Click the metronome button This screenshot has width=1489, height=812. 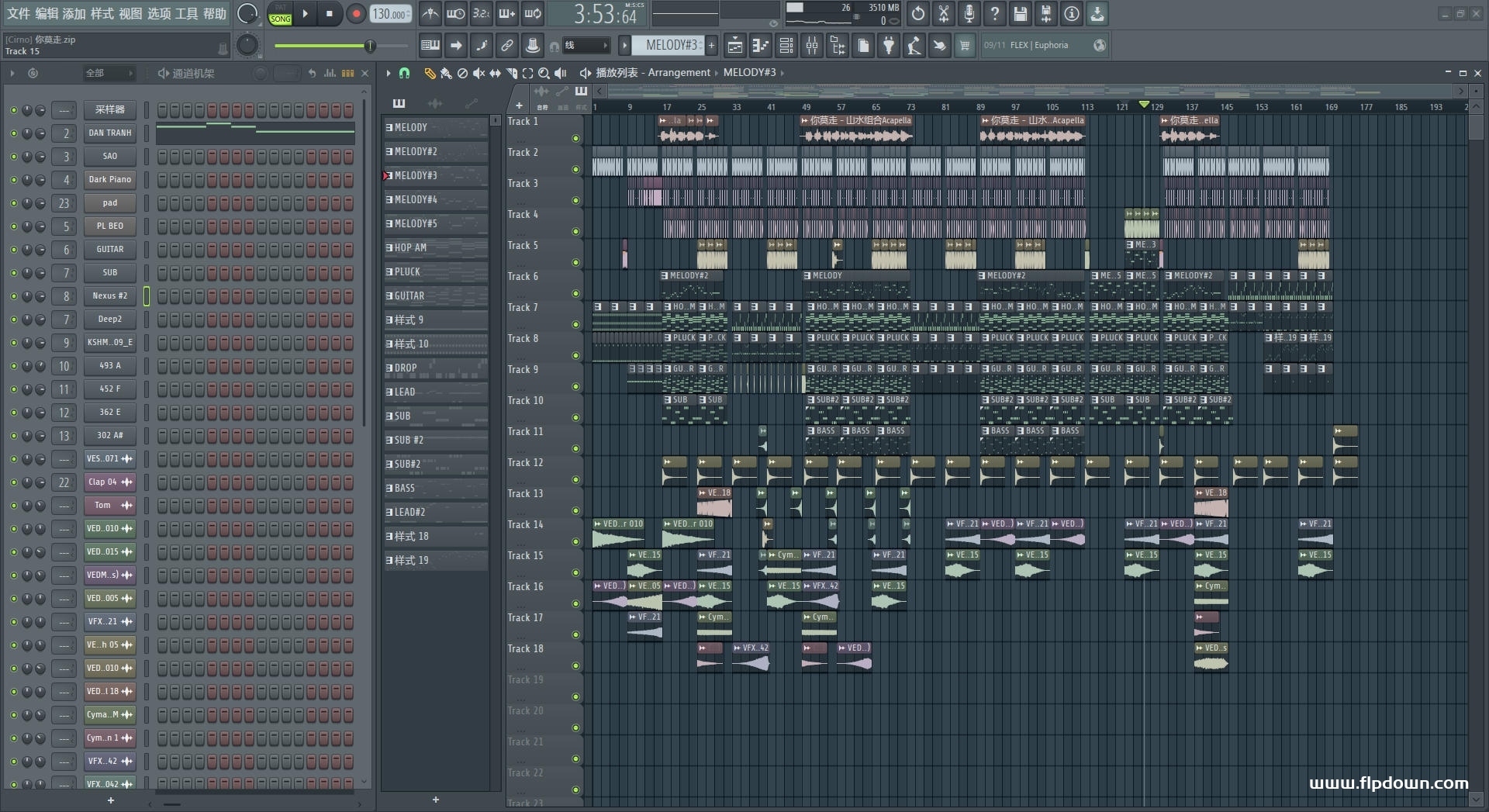[430, 14]
